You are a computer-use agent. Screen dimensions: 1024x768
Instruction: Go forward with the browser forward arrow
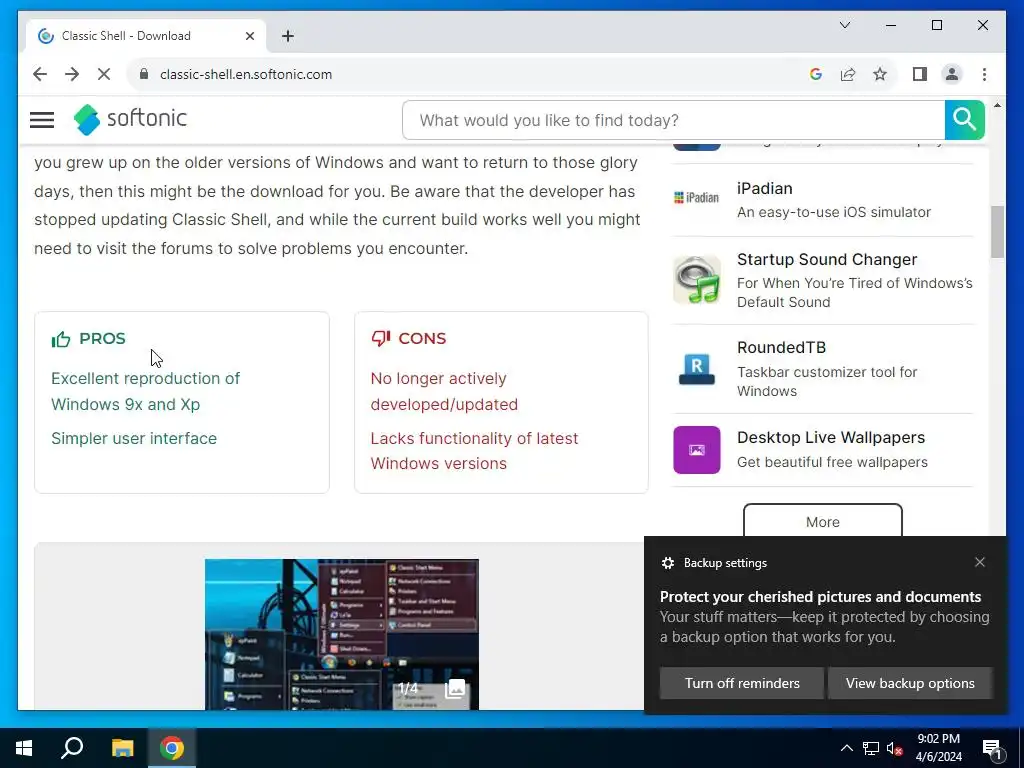(x=72, y=74)
